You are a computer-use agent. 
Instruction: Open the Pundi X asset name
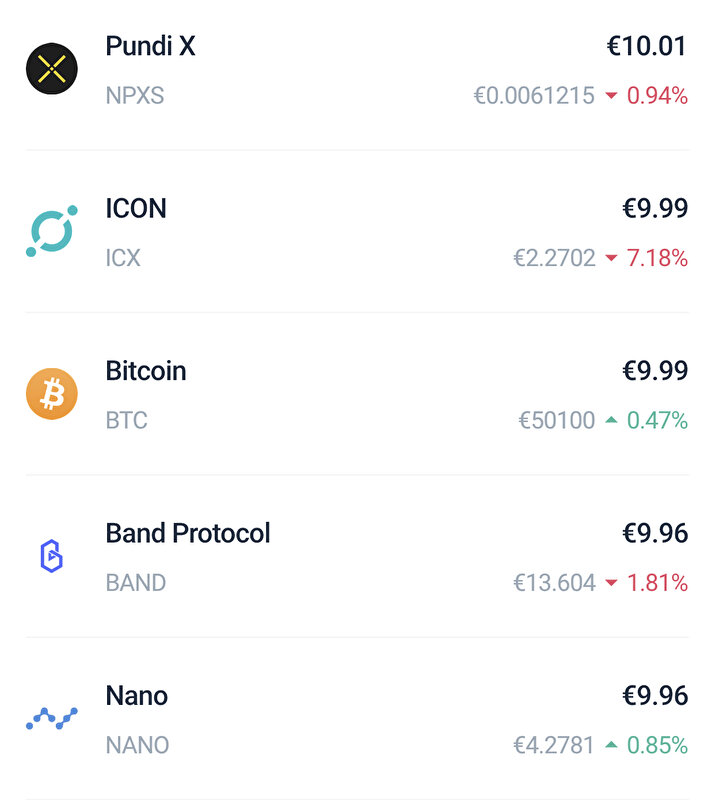(151, 46)
